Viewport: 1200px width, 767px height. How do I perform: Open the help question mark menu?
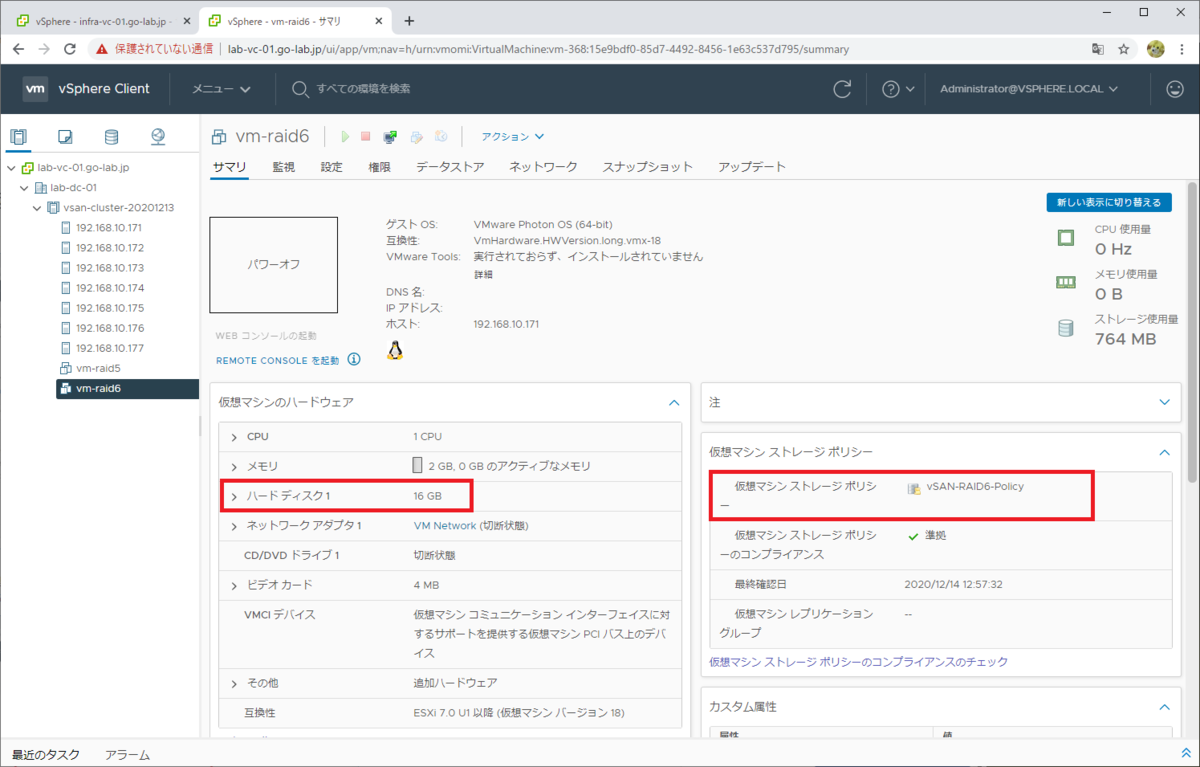(x=897, y=89)
